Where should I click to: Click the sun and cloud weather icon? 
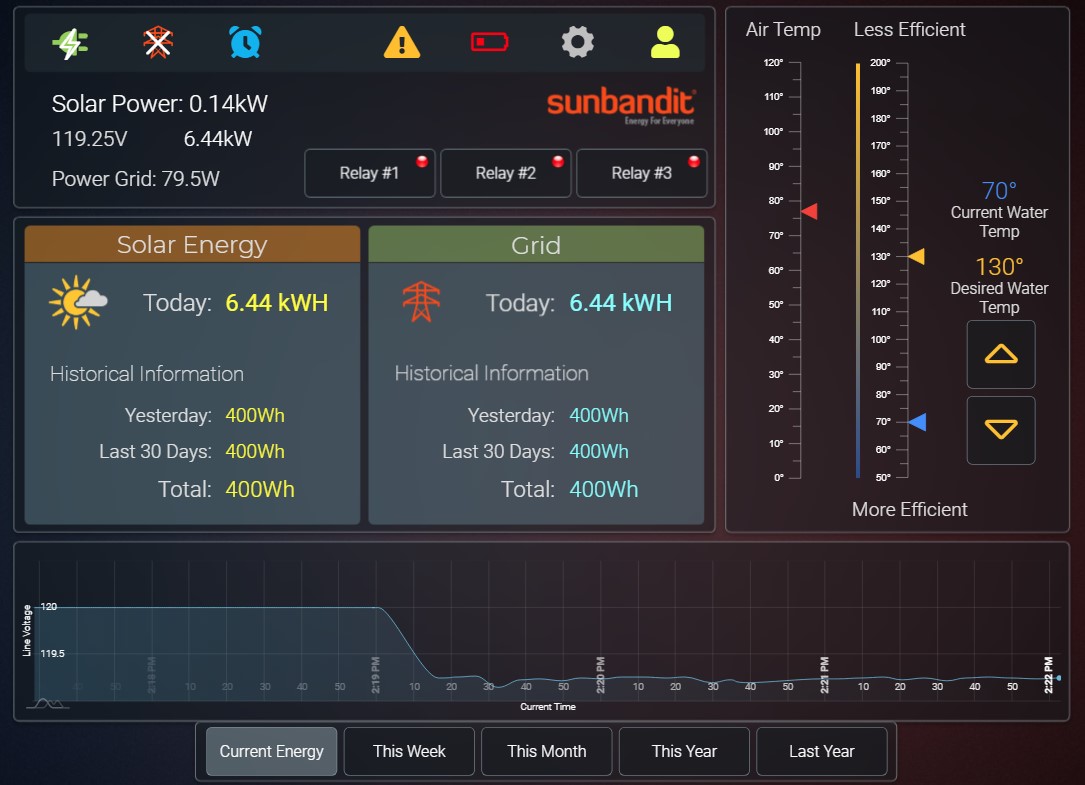pyautogui.click(x=78, y=302)
